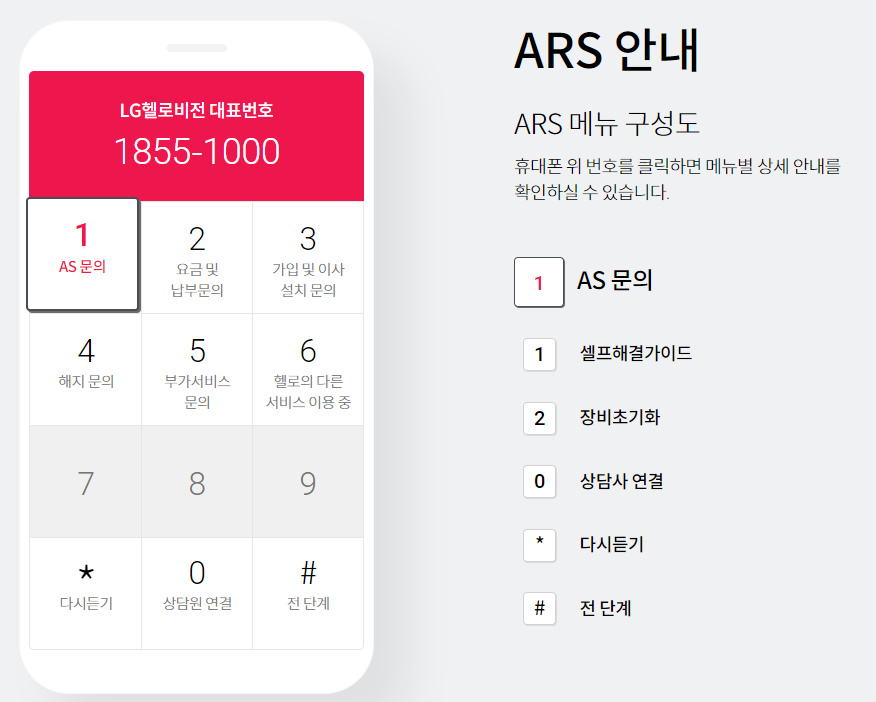
Task: Select keypad button 6 헬로의 다른 서비스 이용 중
Action: point(308,370)
